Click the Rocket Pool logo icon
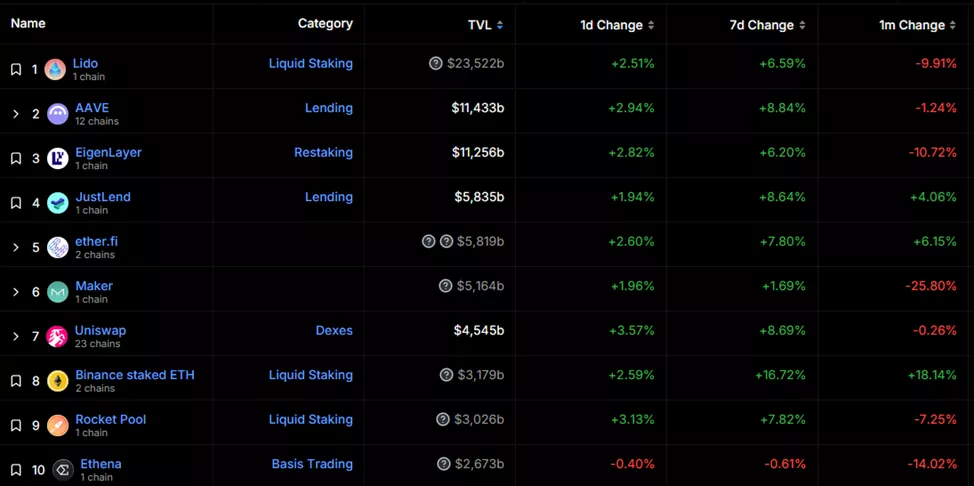 tap(58, 426)
